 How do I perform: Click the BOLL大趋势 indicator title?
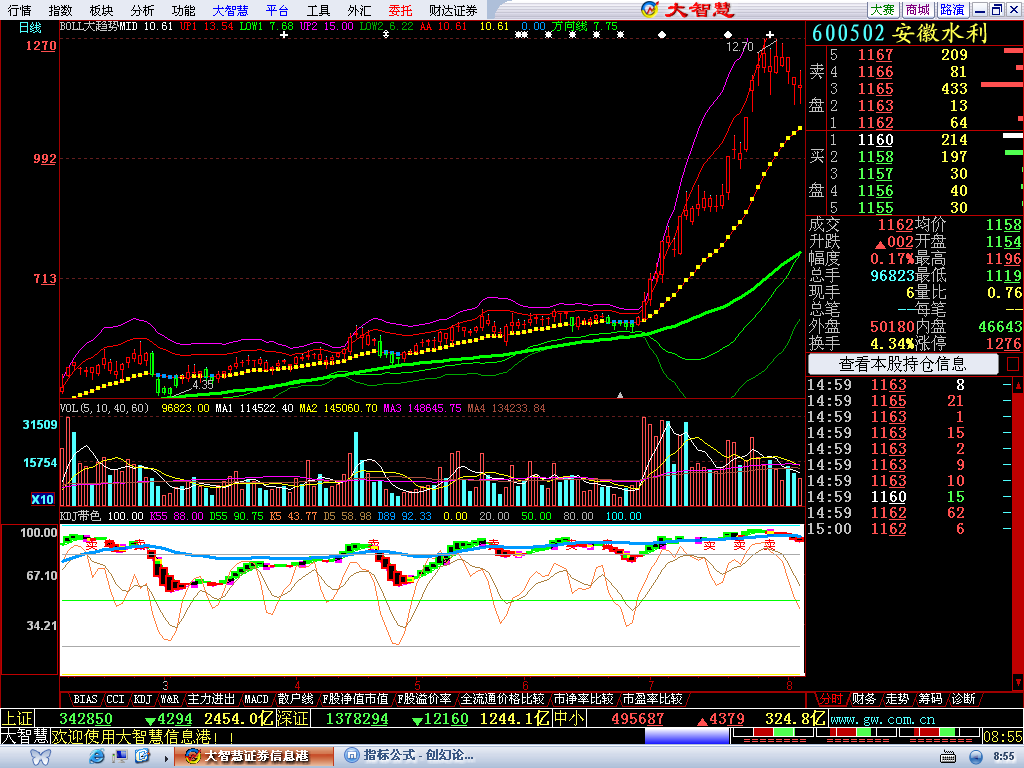click(x=91, y=27)
